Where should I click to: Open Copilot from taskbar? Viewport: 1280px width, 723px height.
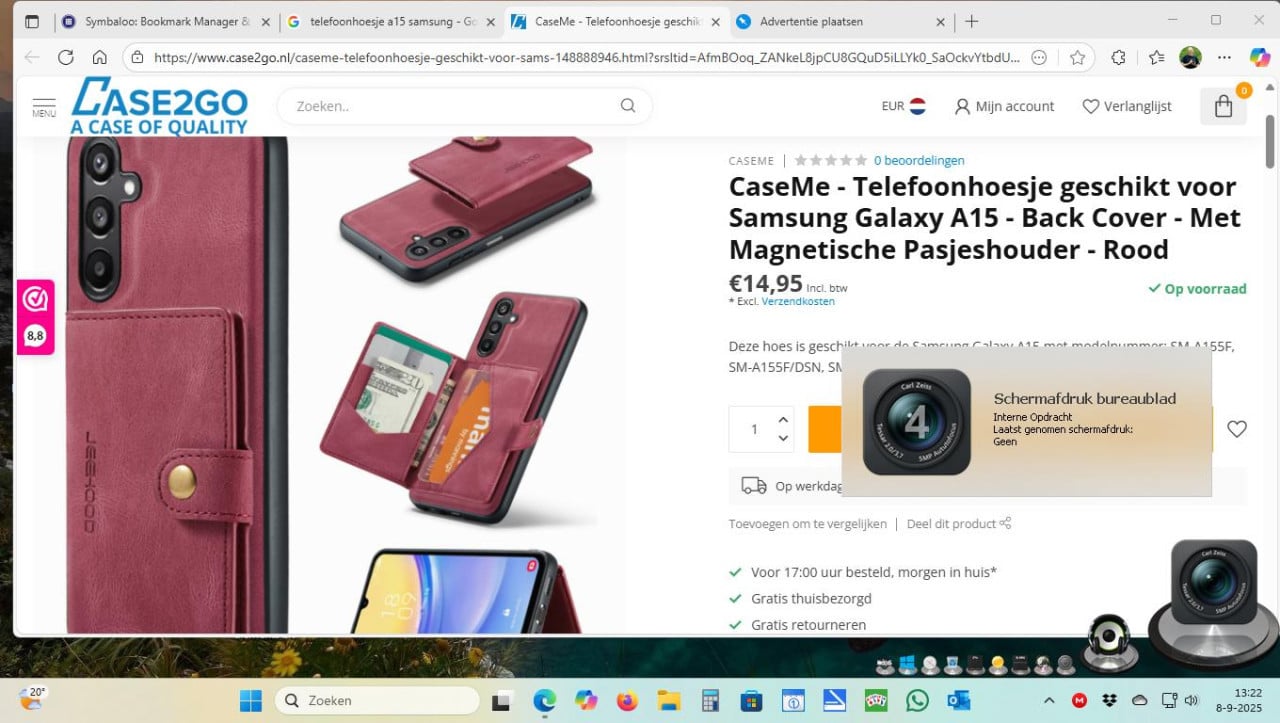(586, 700)
